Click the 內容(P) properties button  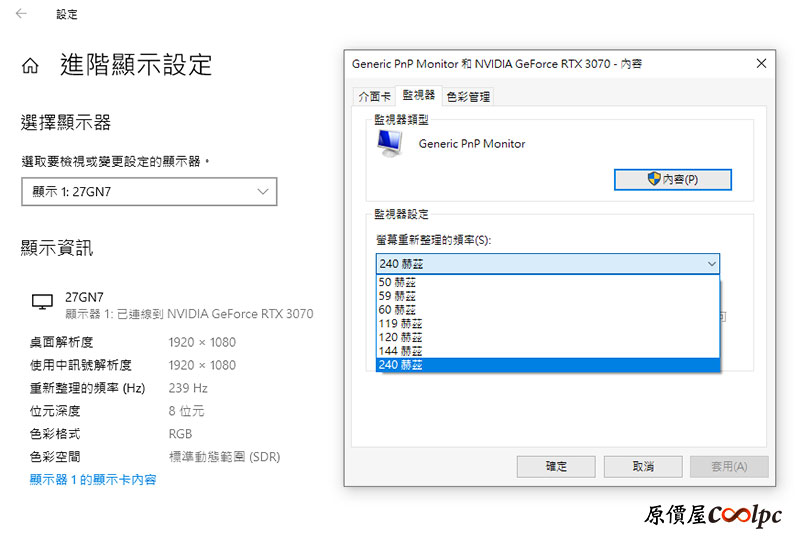pyautogui.click(x=672, y=180)
